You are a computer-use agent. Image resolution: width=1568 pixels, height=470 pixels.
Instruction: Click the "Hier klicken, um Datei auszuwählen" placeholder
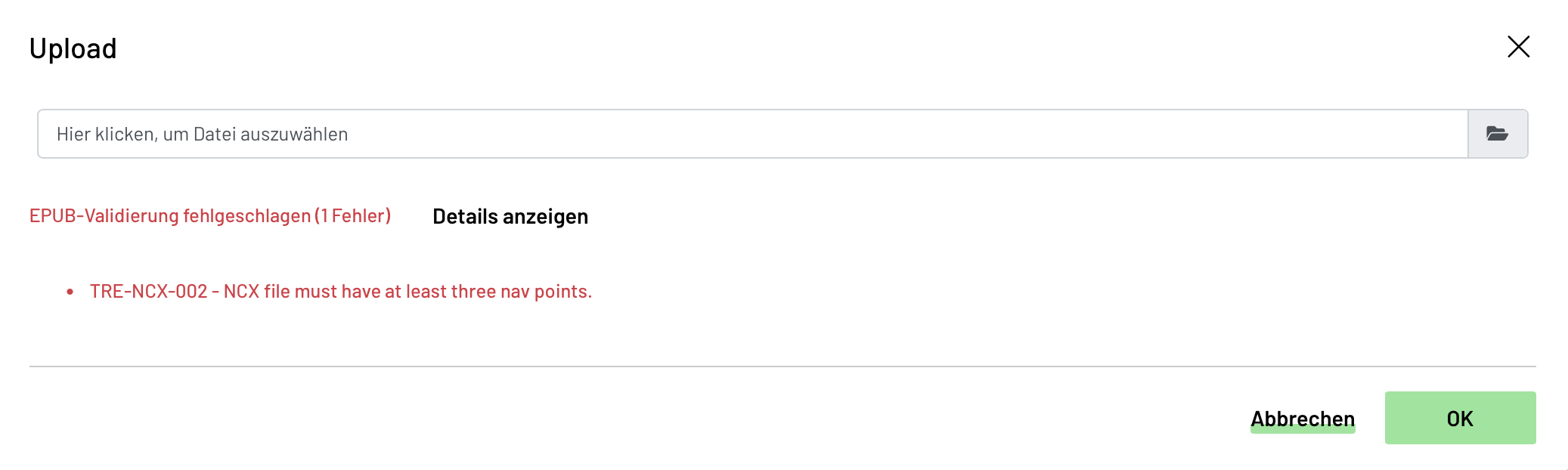pyautogui.click(x=203, y=135)
